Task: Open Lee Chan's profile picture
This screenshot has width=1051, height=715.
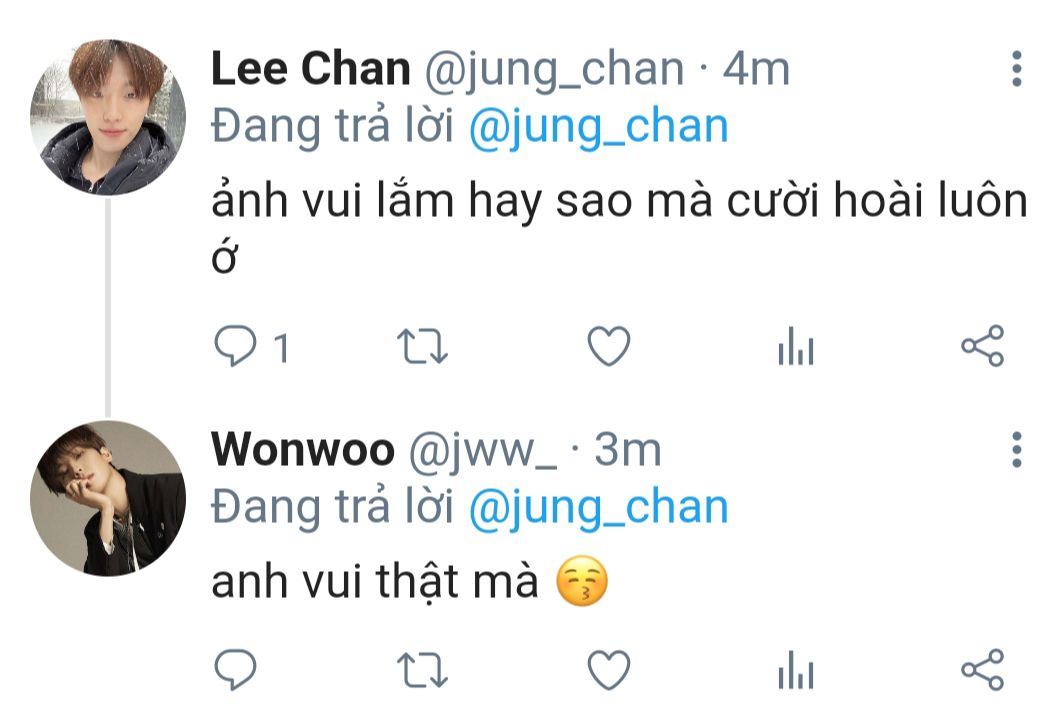Action: [x=108, y=117]
